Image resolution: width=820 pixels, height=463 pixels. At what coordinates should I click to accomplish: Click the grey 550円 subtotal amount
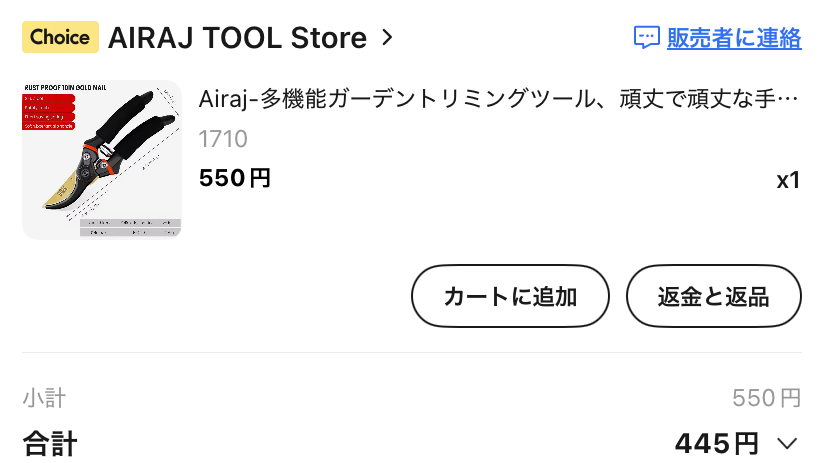pos(766,399)
